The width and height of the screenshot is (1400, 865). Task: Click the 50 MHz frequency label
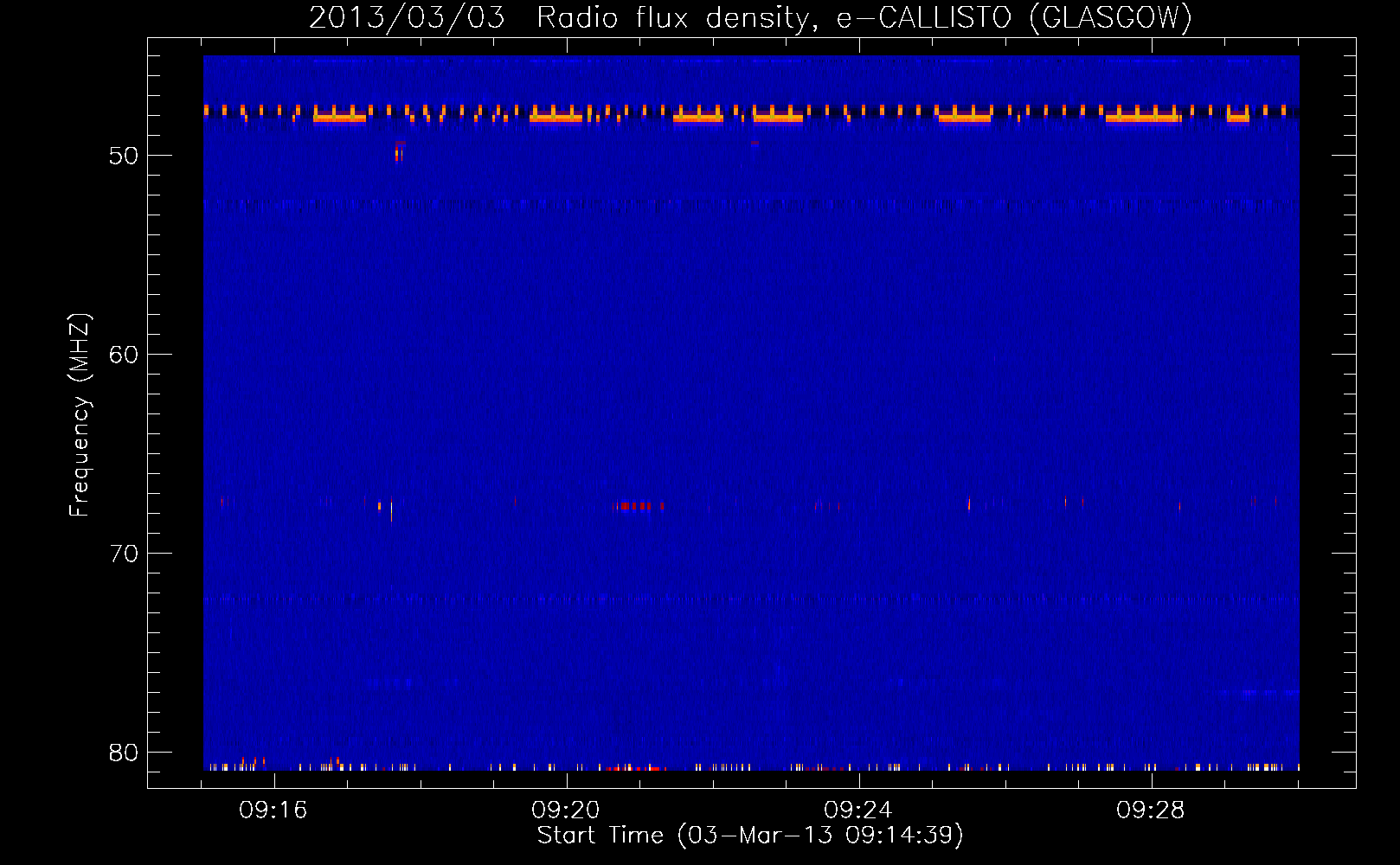click(124, 156)
